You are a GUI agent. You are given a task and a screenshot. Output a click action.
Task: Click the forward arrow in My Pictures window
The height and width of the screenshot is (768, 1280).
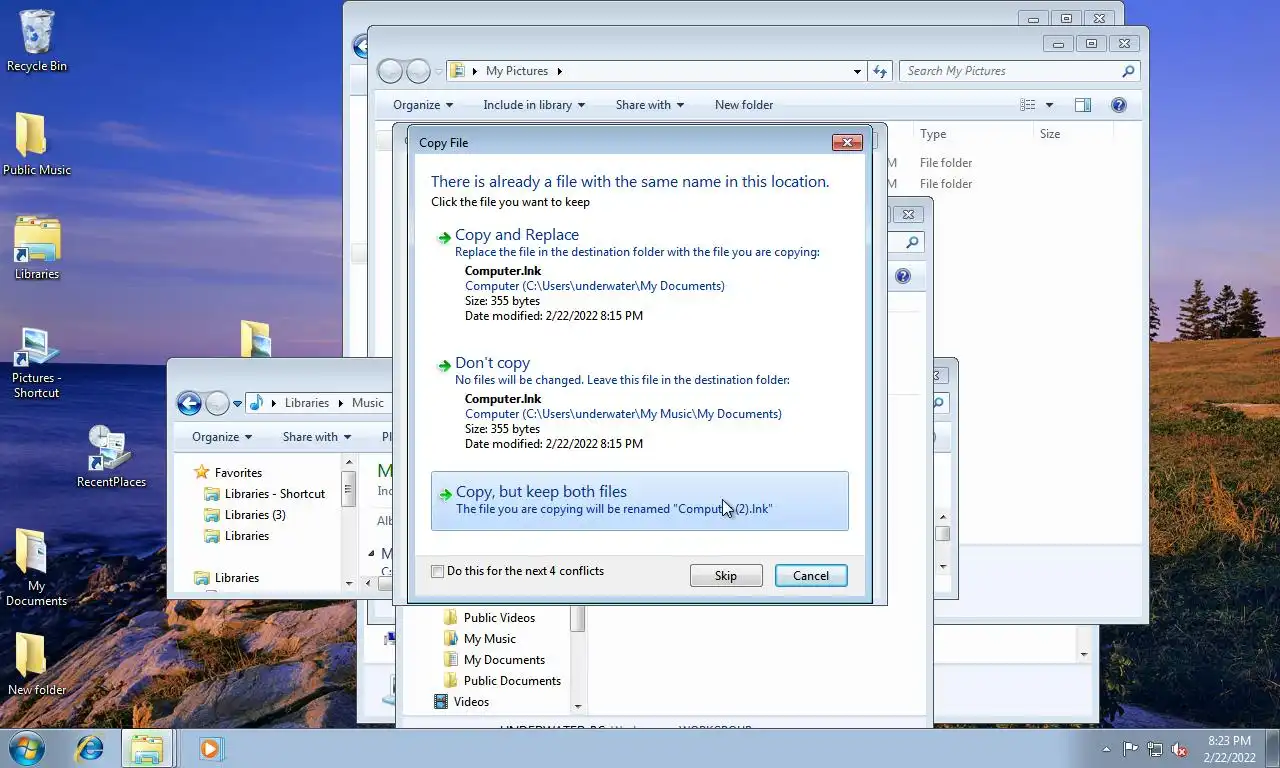click(418, 71)
